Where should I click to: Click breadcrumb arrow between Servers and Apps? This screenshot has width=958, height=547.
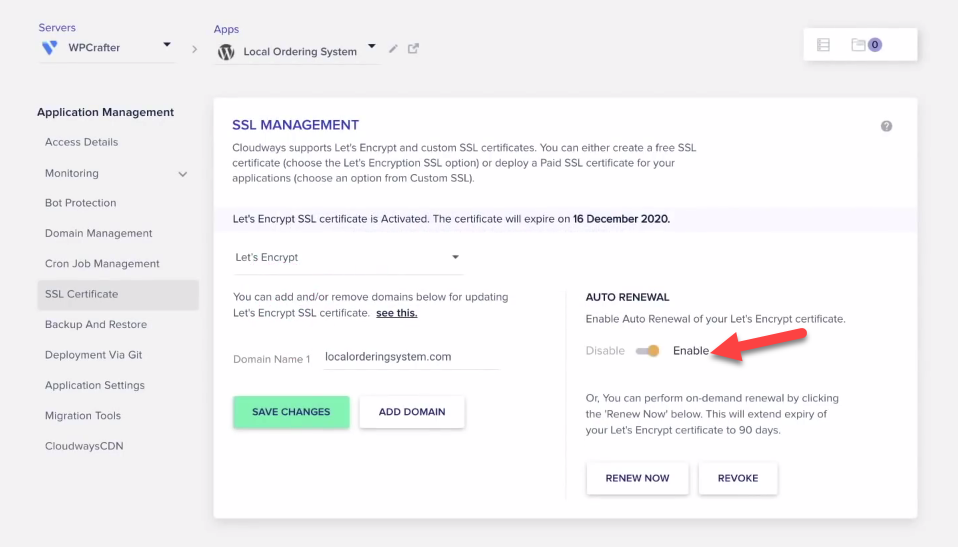(x=194, y=49)
